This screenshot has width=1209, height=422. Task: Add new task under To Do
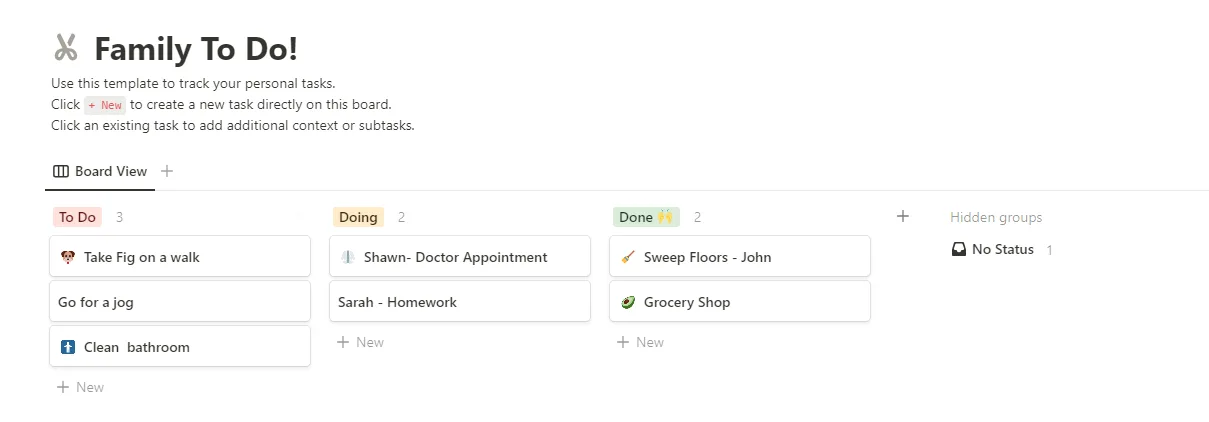[80, 387]
